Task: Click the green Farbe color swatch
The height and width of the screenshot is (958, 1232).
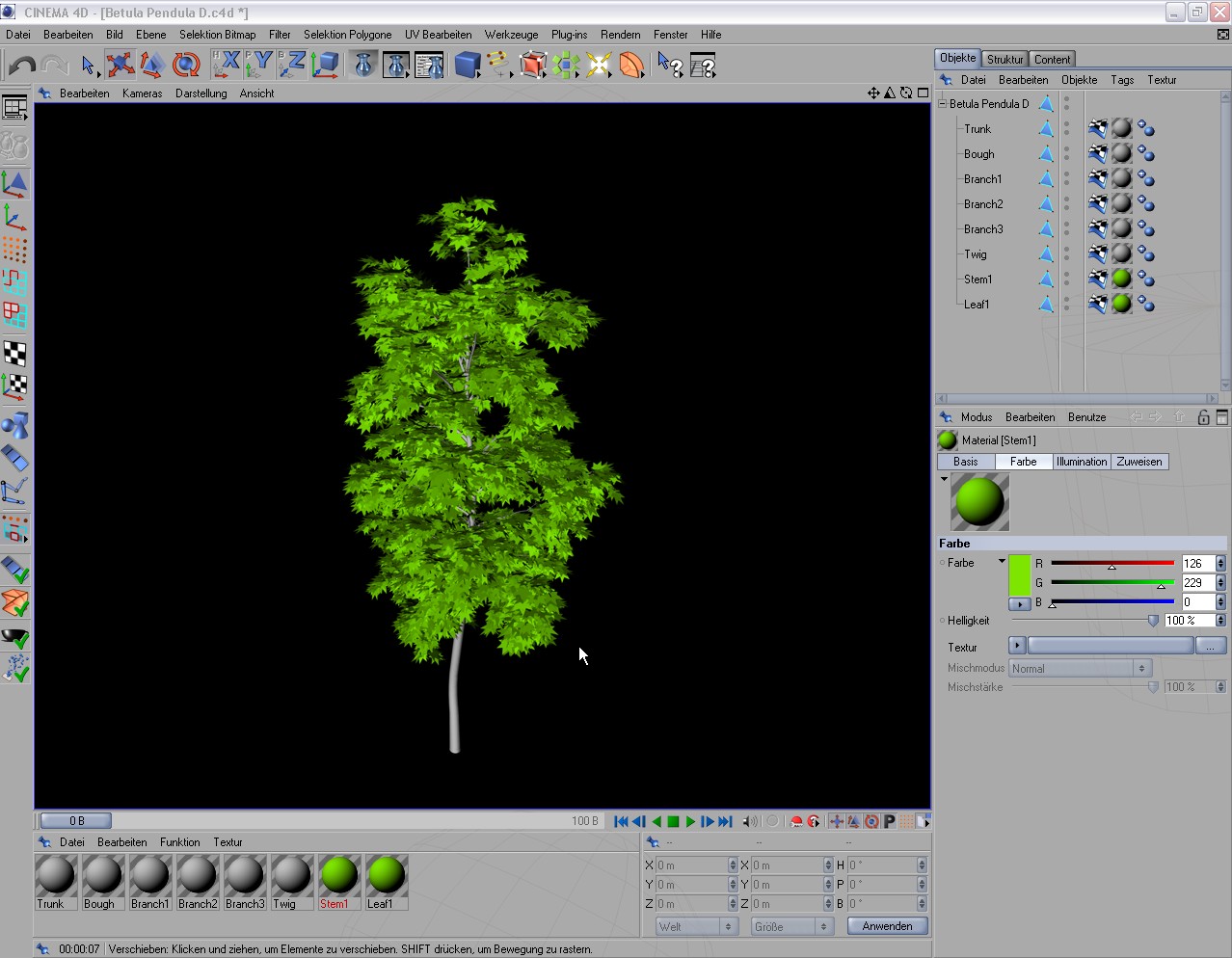Action: [1019, 574]
